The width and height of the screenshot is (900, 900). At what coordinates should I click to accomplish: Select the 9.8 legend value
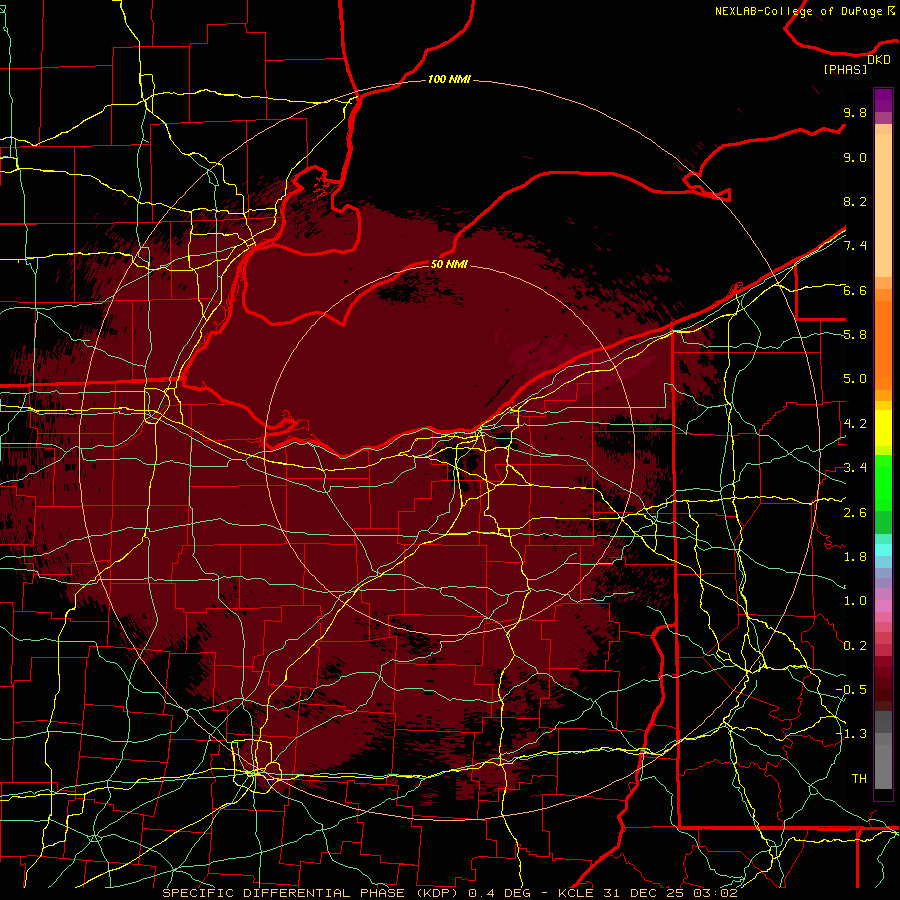point(855,112)
